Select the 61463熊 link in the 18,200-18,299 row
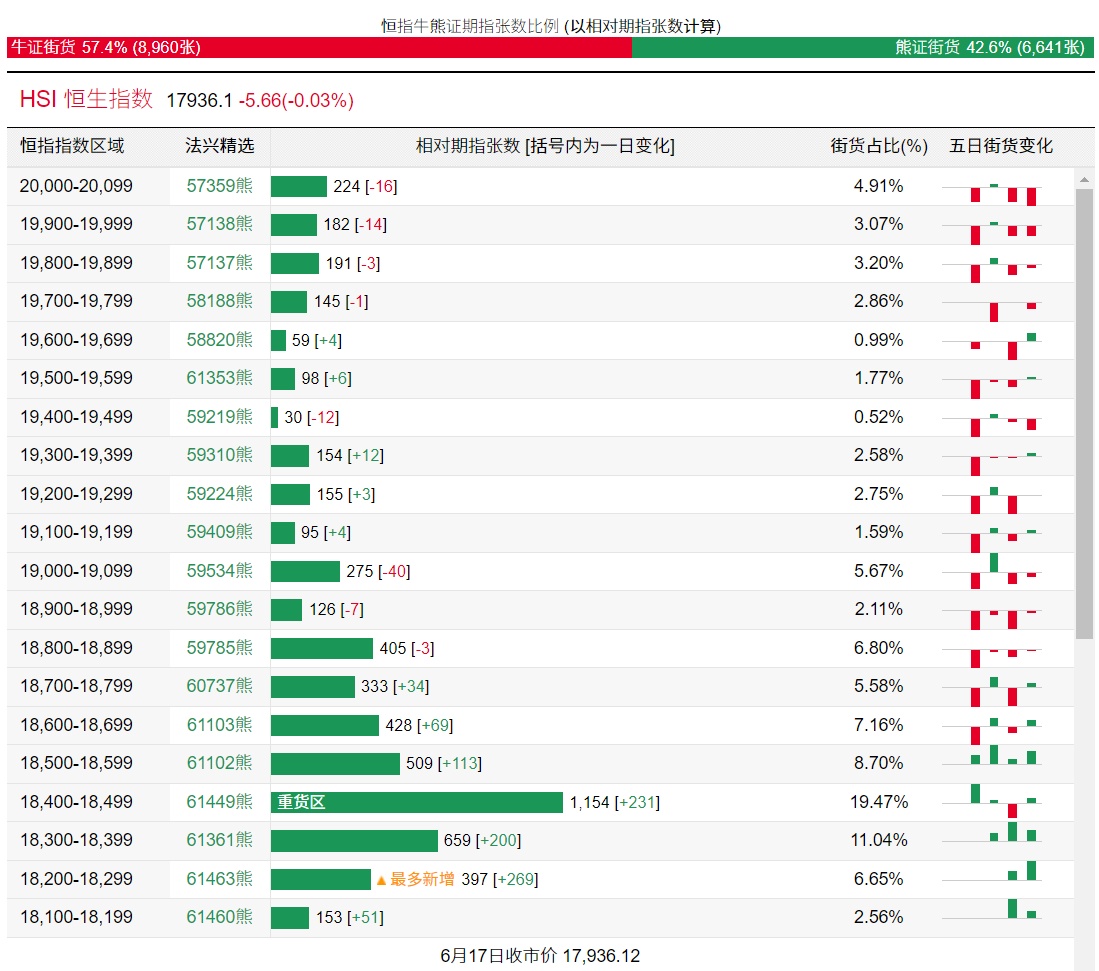 [219, 879]
